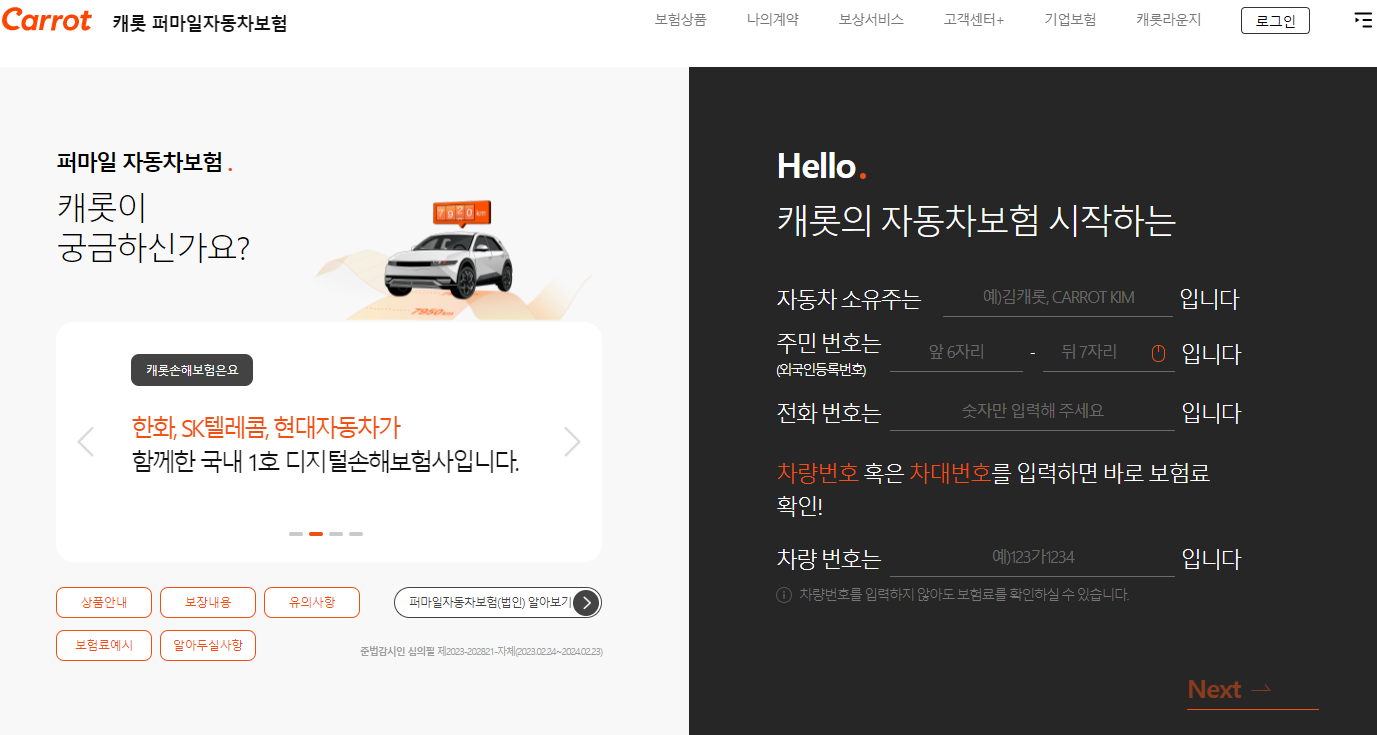Click the Next arrow button
This screenshot has width=1377, height=735.
coord(1252,690)
